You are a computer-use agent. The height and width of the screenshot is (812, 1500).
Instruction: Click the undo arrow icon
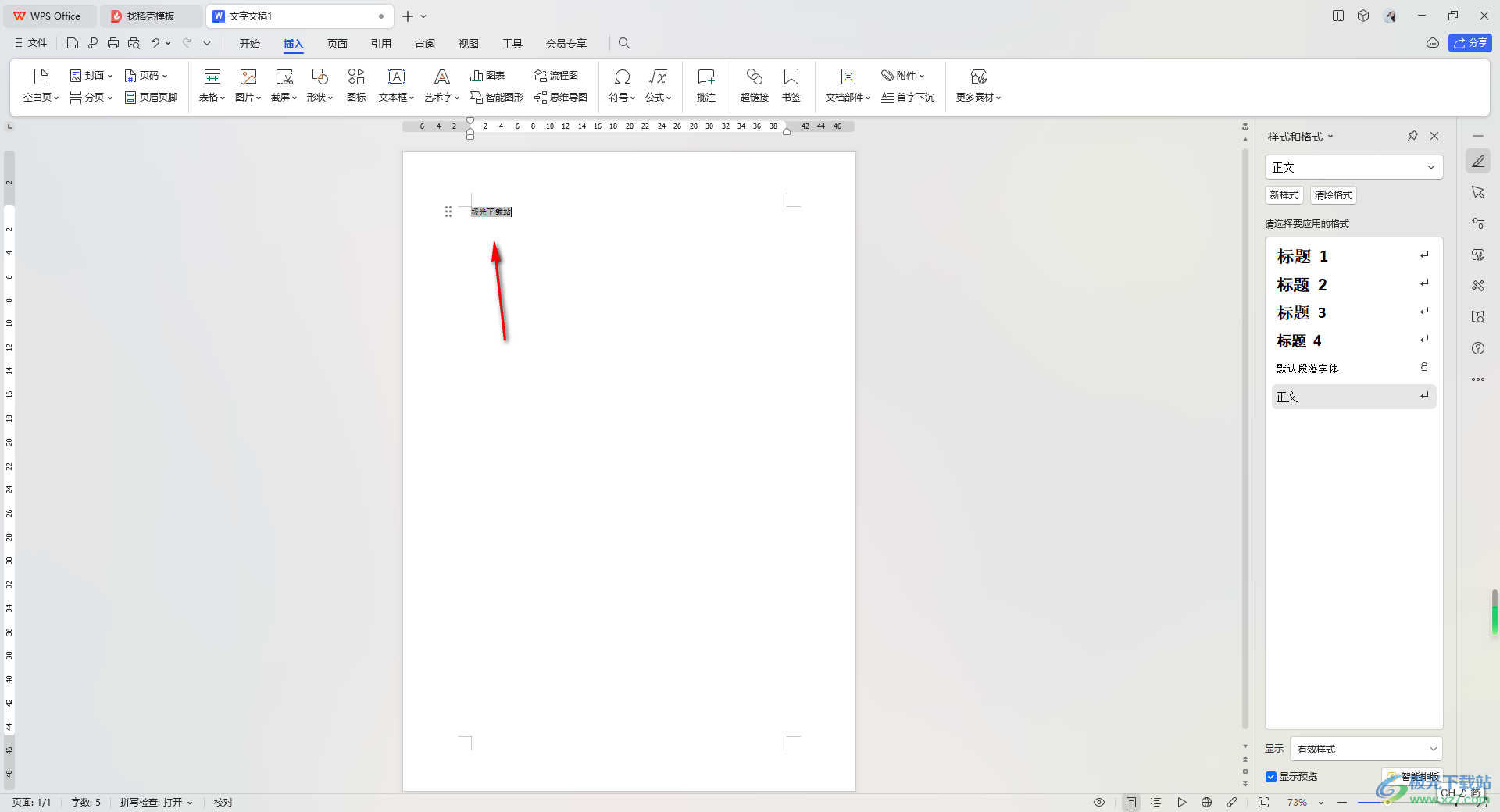[x=155, y=44]
